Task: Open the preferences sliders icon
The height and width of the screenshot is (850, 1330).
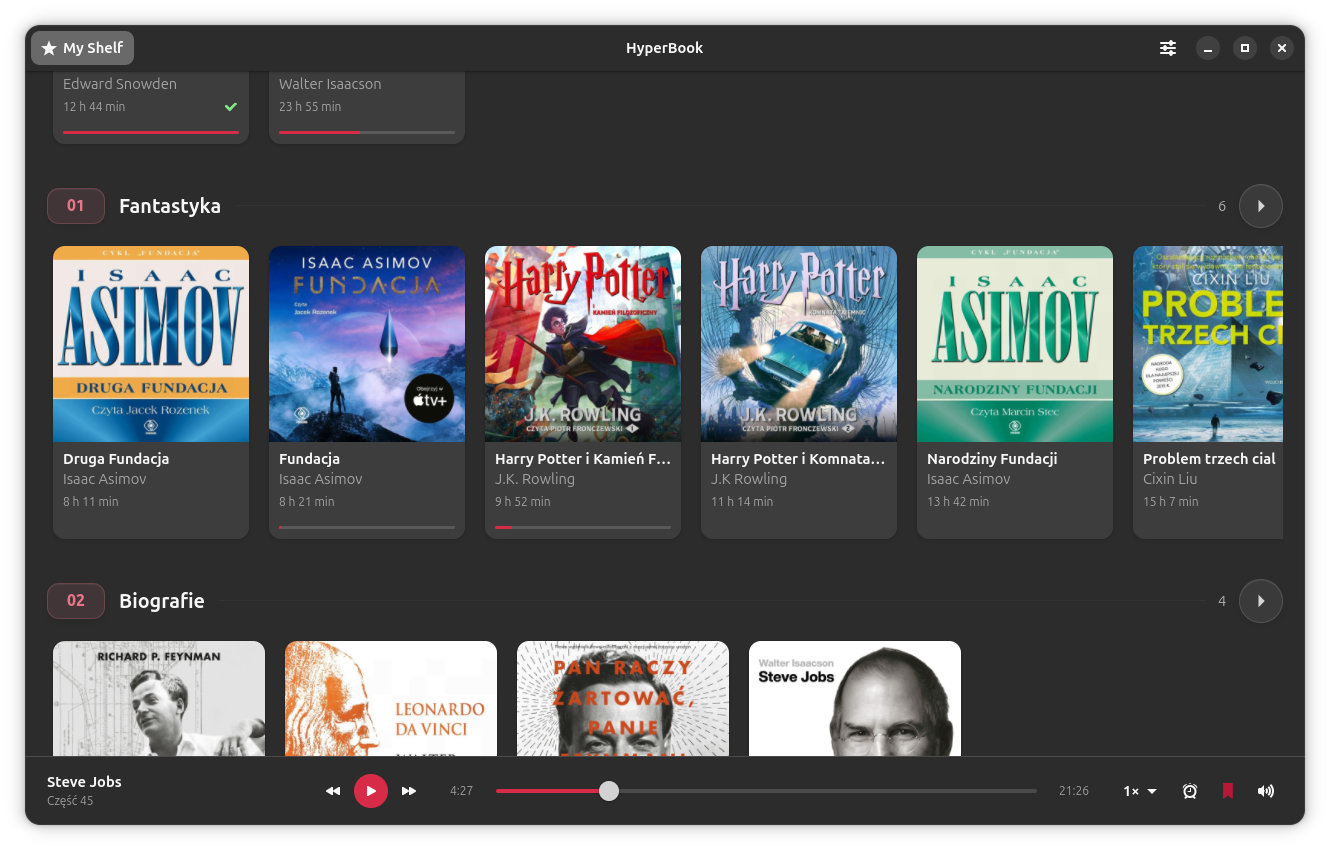Action: click(x=1168, y=48)
